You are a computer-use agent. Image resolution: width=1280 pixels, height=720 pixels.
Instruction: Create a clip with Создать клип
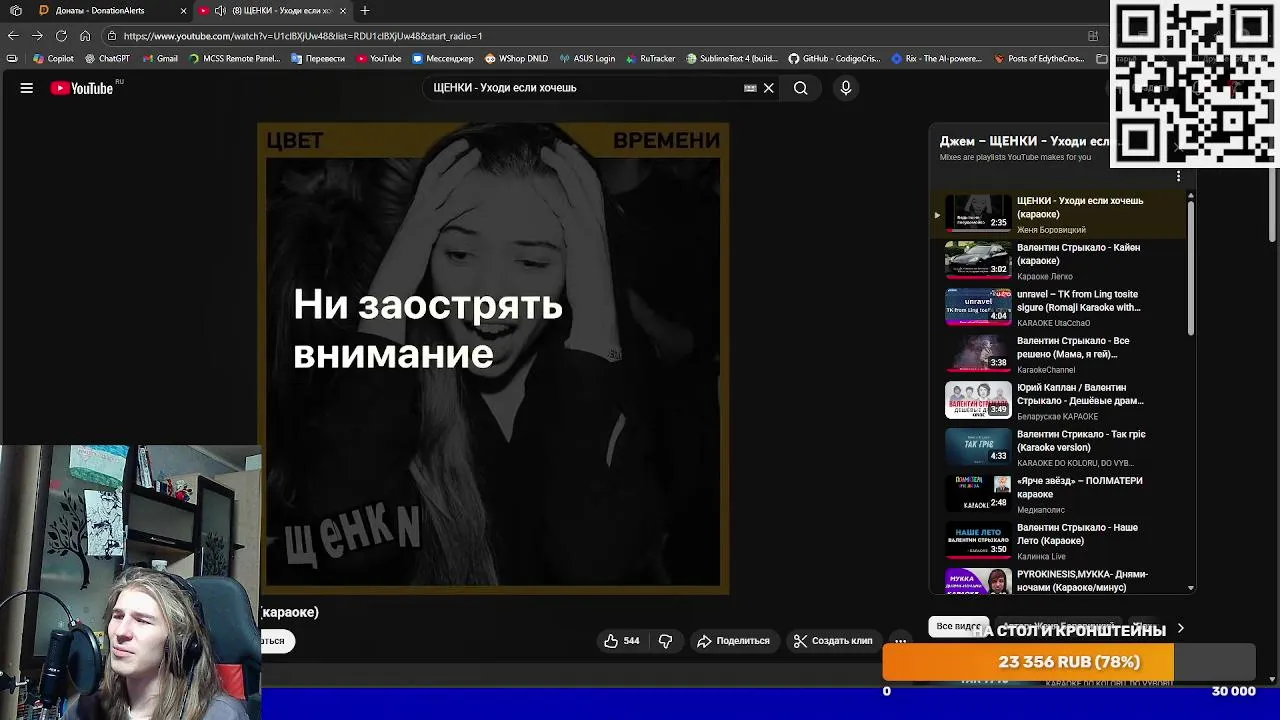[833, 641]
